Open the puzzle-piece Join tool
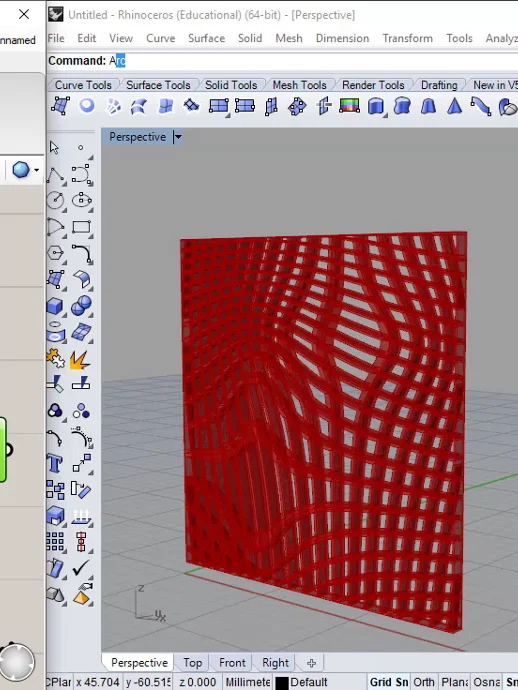 coord(55,359)
